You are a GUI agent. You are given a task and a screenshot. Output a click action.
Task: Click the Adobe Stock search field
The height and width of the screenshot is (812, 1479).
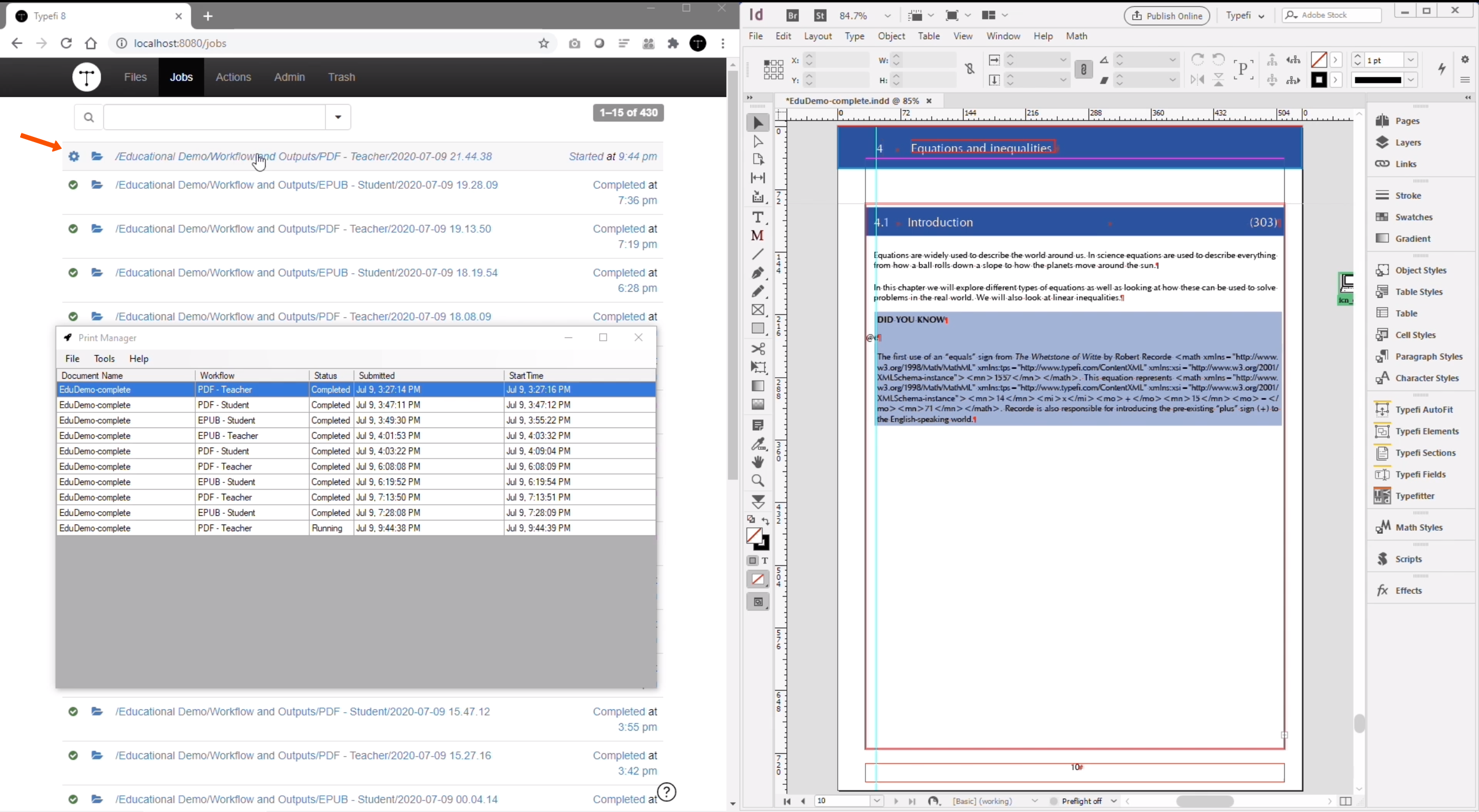tap(1332, 15)
